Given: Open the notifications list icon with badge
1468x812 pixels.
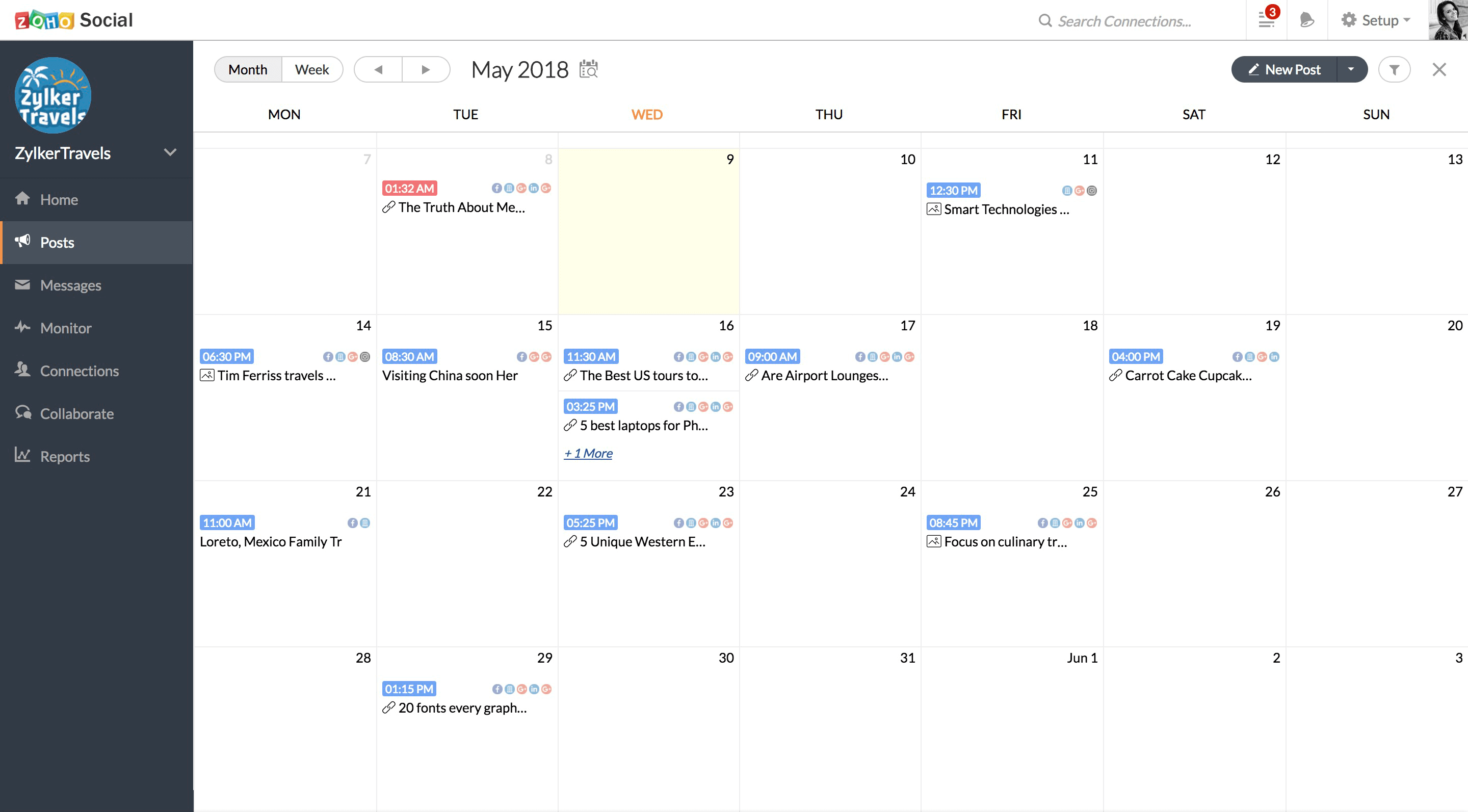Looking at the screenshot, I should (1266, 20).
